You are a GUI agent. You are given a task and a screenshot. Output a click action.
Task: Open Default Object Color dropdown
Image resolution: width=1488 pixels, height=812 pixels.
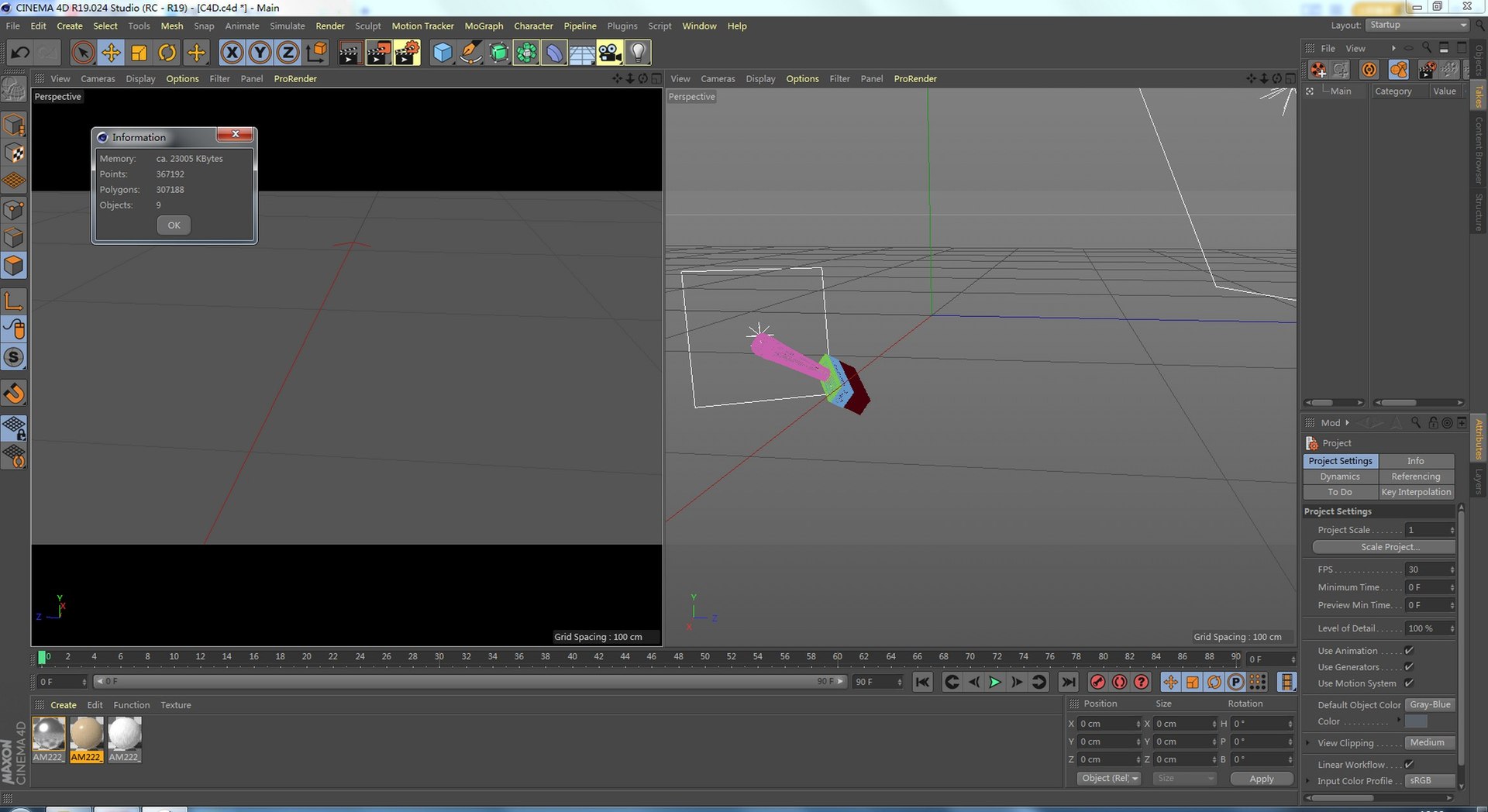click(x=1430, y=705)
